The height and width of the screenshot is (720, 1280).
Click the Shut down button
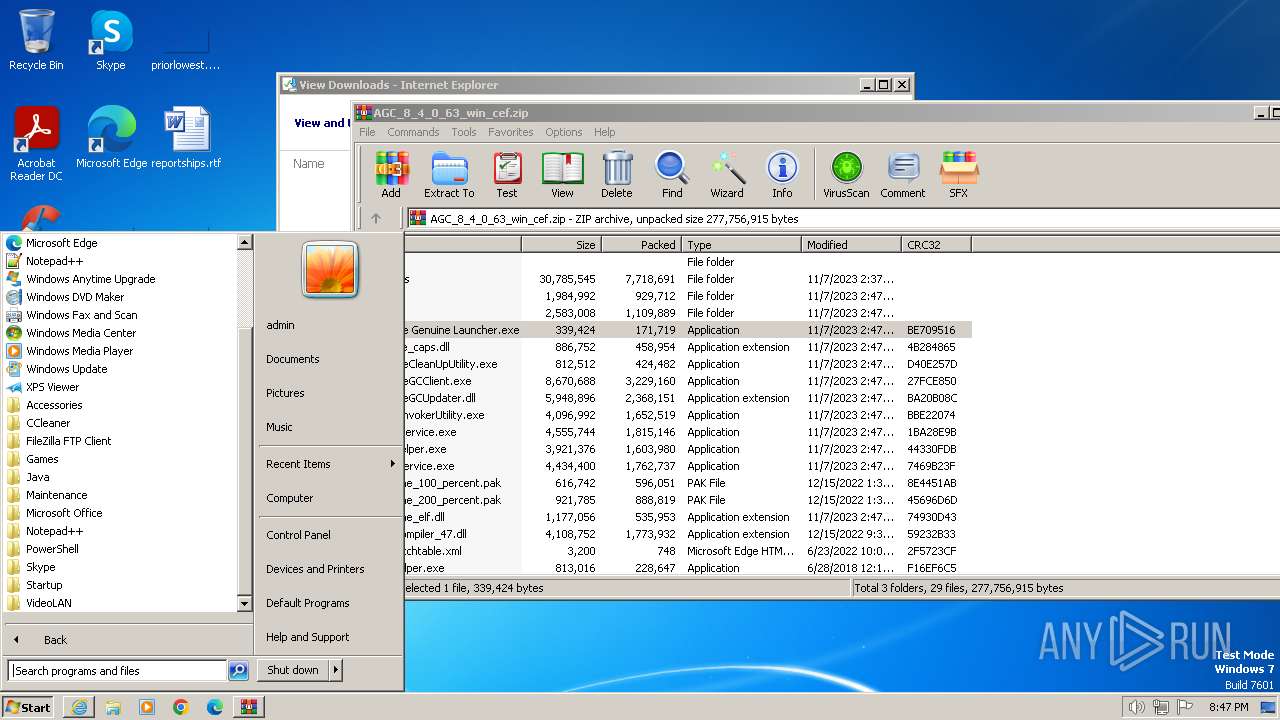[x=293, y=670]
